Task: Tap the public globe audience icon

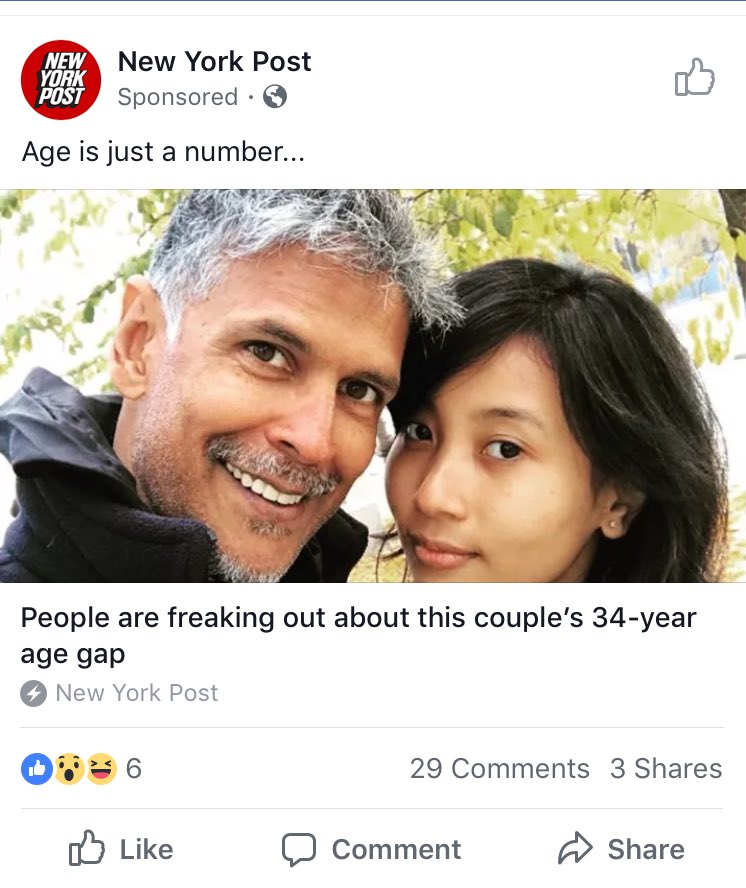Action: pos(275,96)
